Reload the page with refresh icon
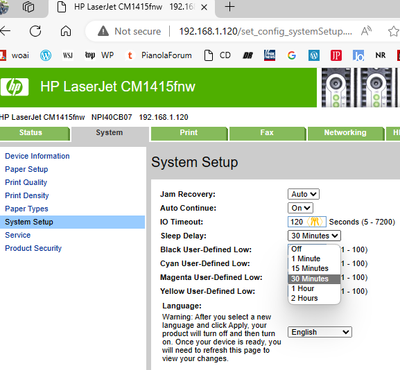The image size is (400, 370). [x=35, y=31]
